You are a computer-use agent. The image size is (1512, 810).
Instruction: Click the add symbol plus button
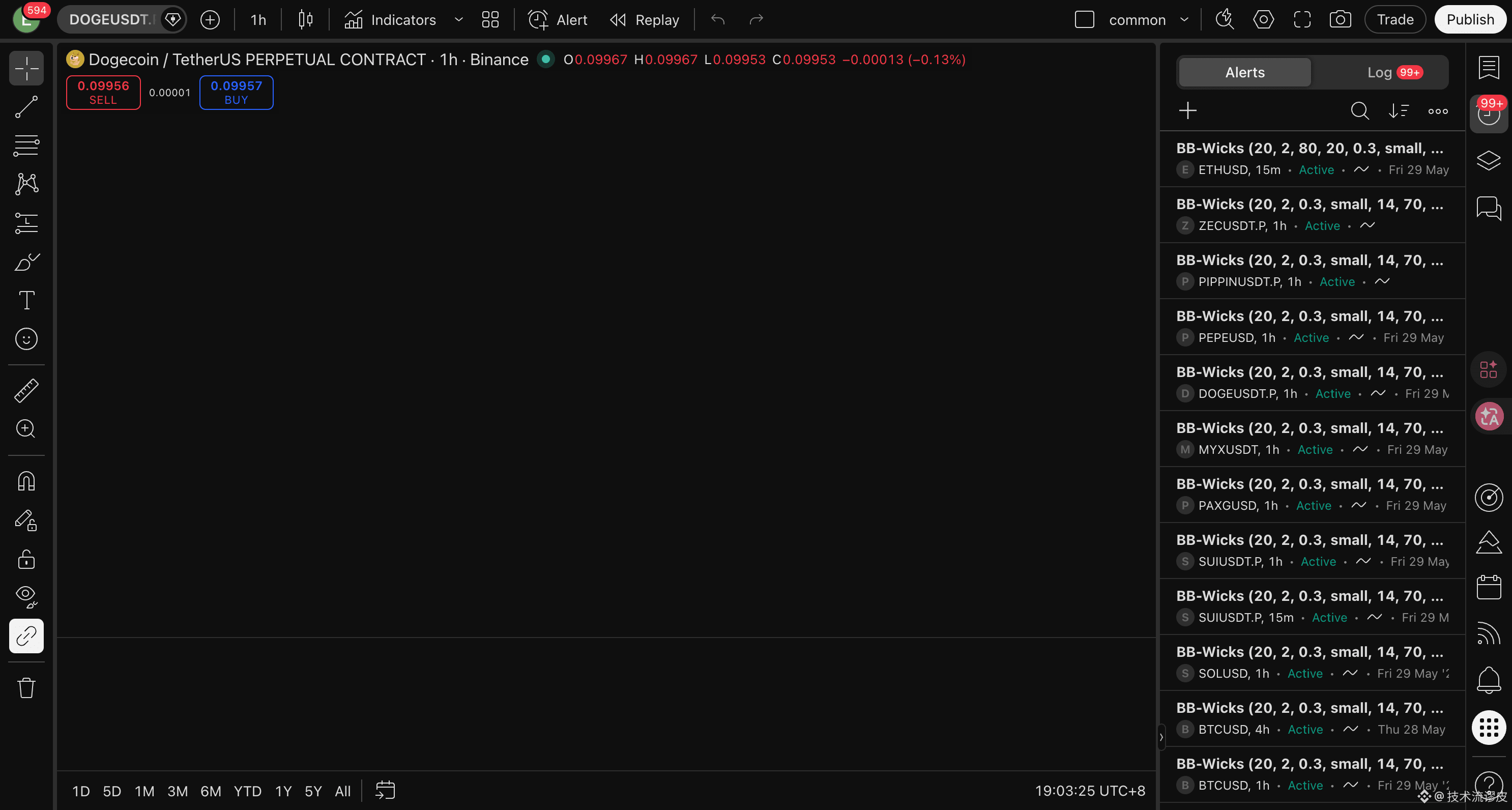pyautogui.click(x=210, y=19)
